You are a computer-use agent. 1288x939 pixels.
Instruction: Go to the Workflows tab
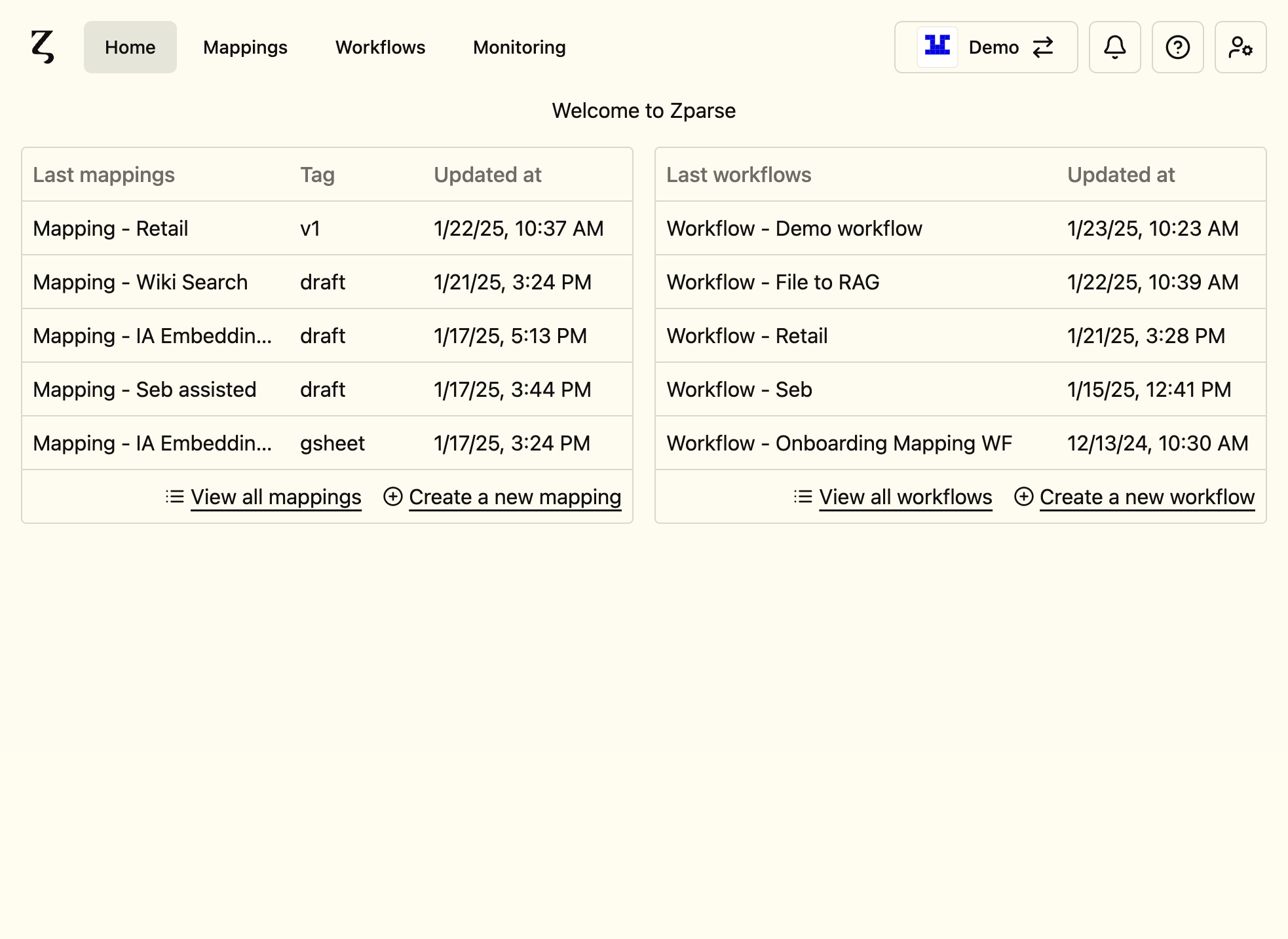pyautogui.click(x=380, y=47)
